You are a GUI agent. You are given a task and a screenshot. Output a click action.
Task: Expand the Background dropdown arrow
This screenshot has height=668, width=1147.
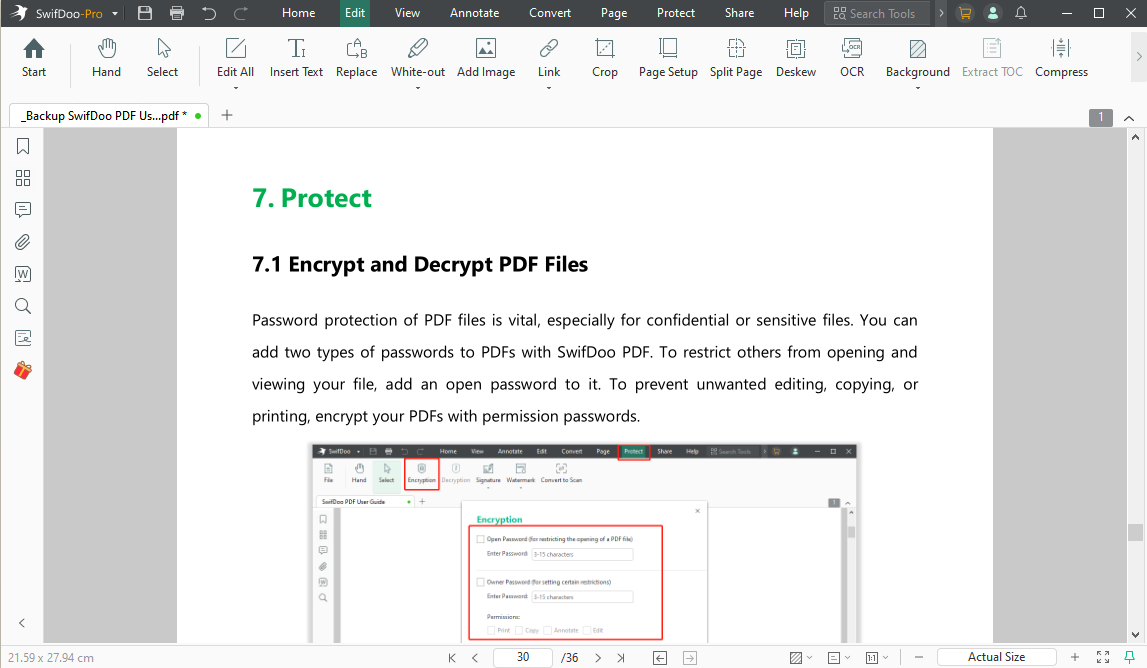click(917, 88)
